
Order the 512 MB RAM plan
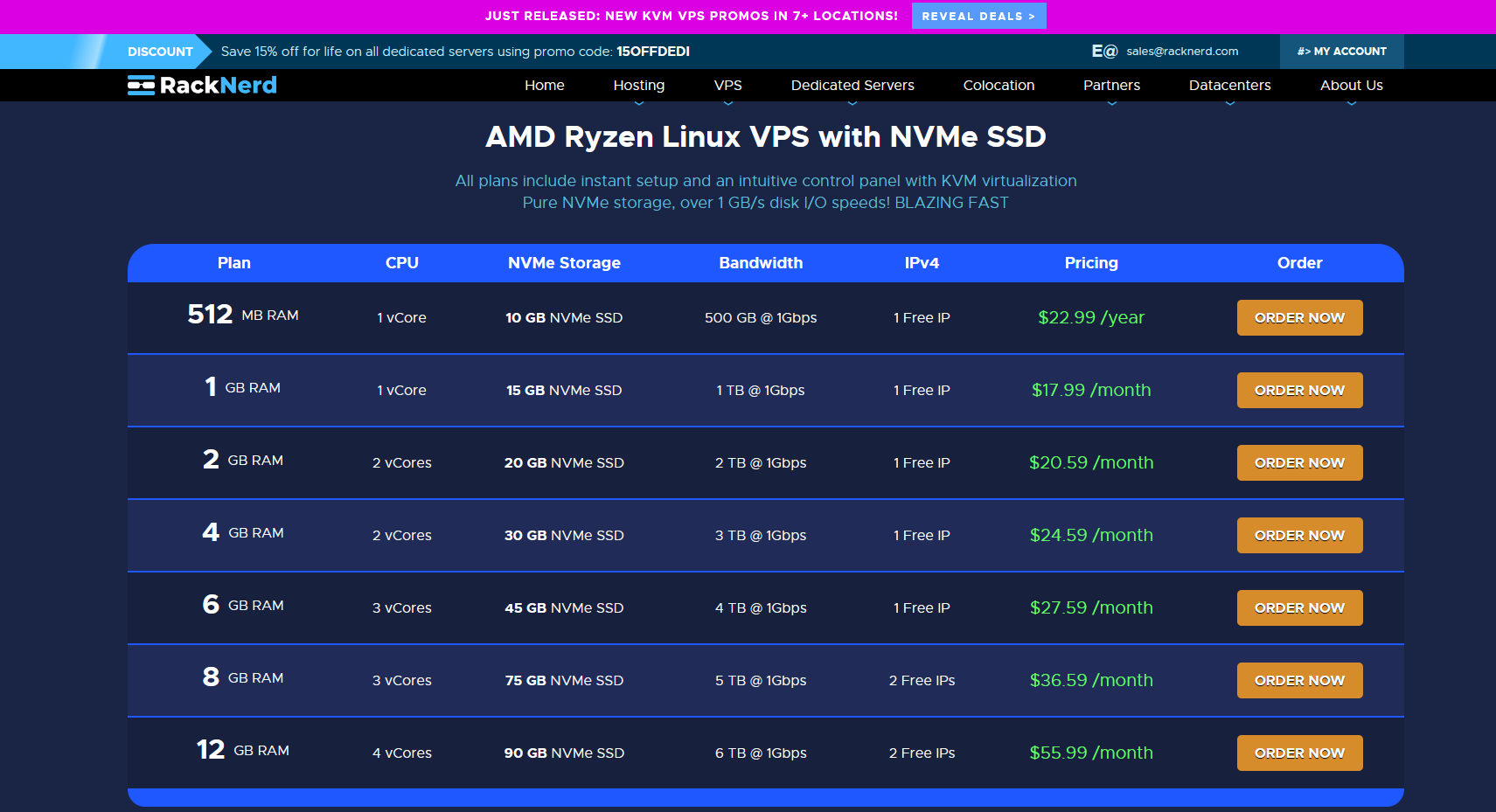click(1300, 318)
